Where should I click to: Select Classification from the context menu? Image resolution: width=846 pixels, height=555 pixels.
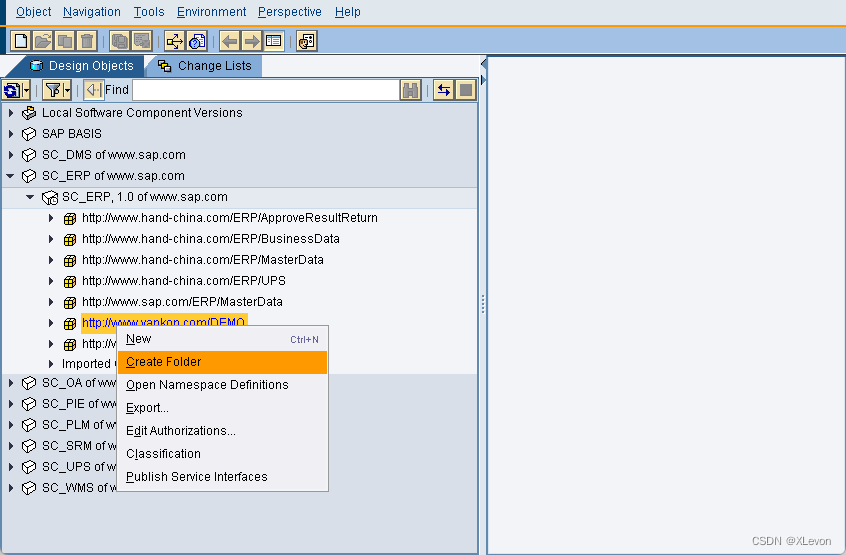[222, 454]
